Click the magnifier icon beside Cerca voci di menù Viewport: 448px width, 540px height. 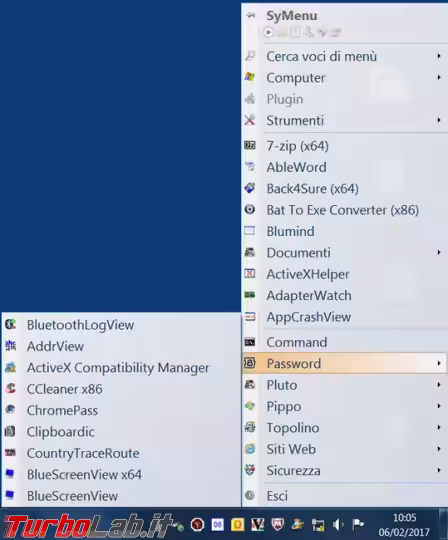[x=250, y=55]
